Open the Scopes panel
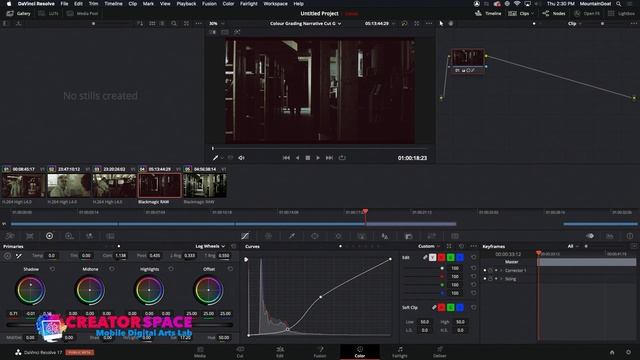Viewport: 640px width, 360px height. tap(610, 236)
